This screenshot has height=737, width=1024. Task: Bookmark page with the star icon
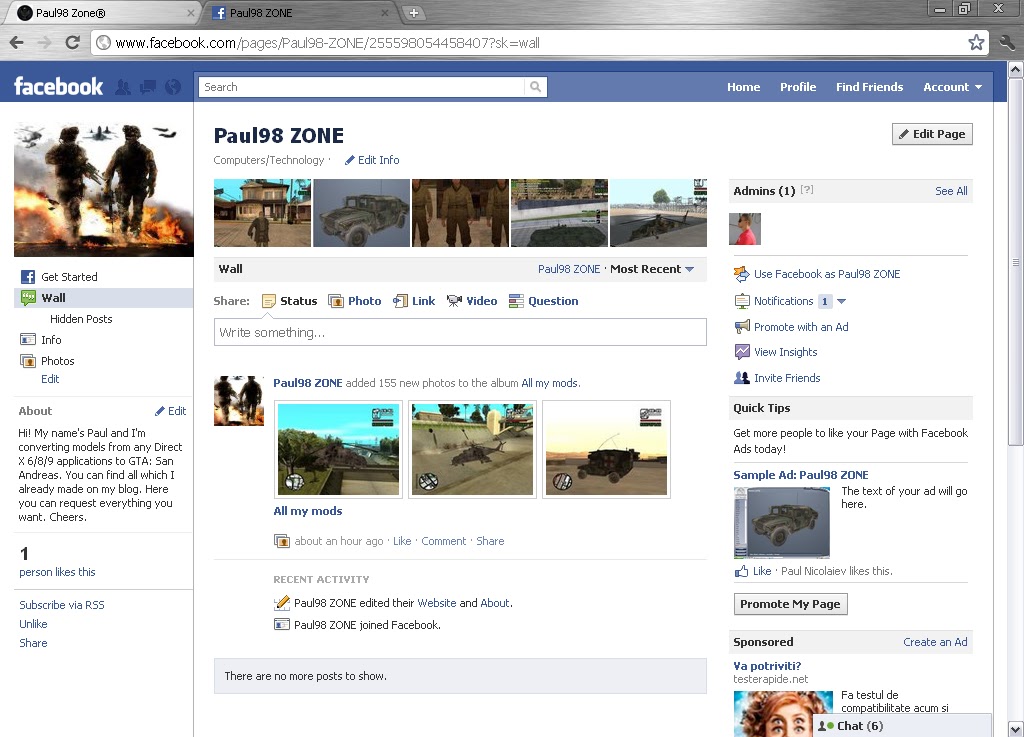tap(976, 43)
